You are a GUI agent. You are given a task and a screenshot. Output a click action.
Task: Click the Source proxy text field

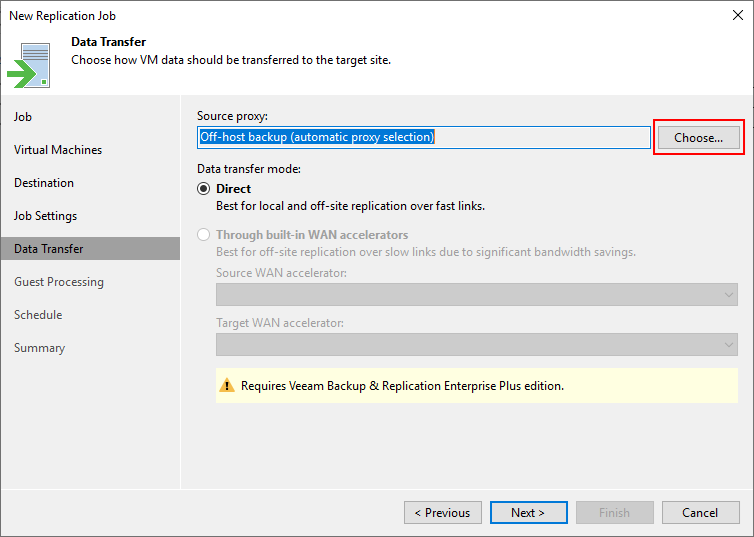click(424, 137)
